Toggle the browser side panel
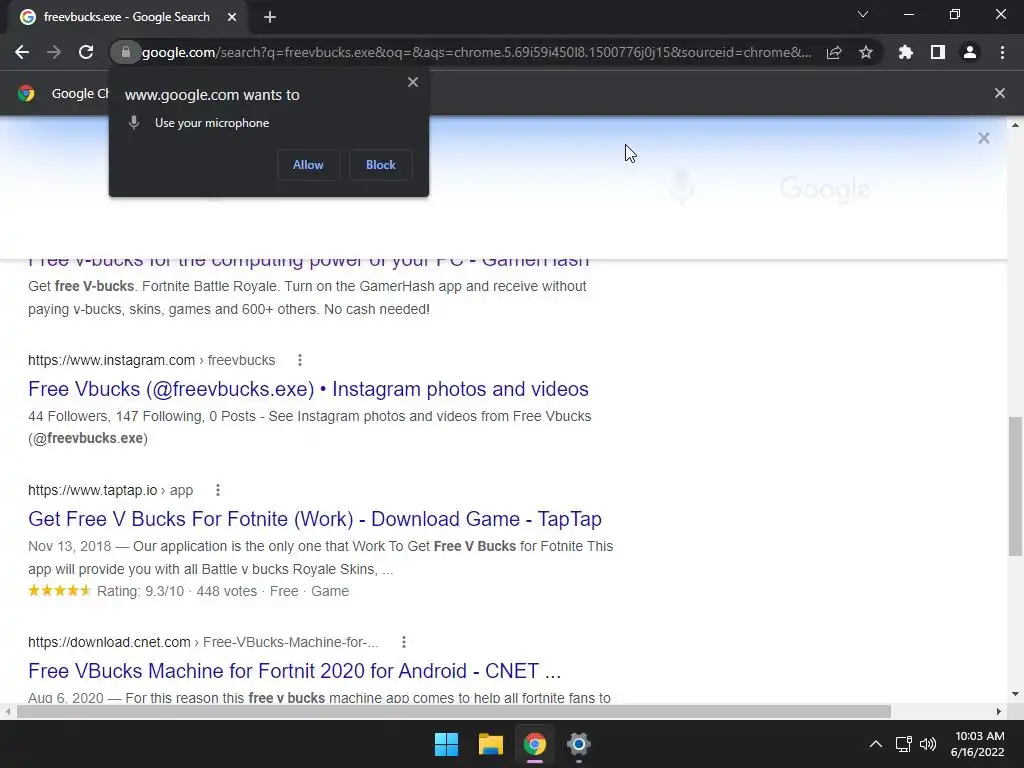Viewport: 1024px width, 768px height. tap(938, 52)
